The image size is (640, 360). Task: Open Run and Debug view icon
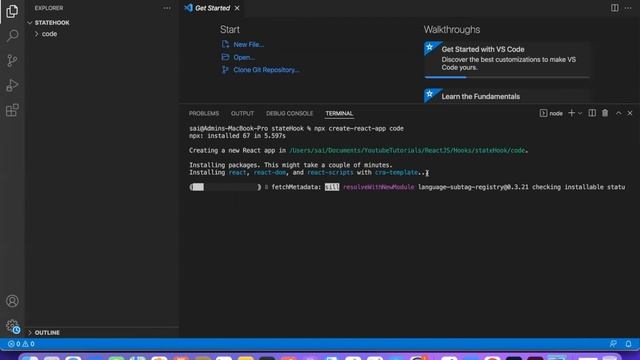12,85
